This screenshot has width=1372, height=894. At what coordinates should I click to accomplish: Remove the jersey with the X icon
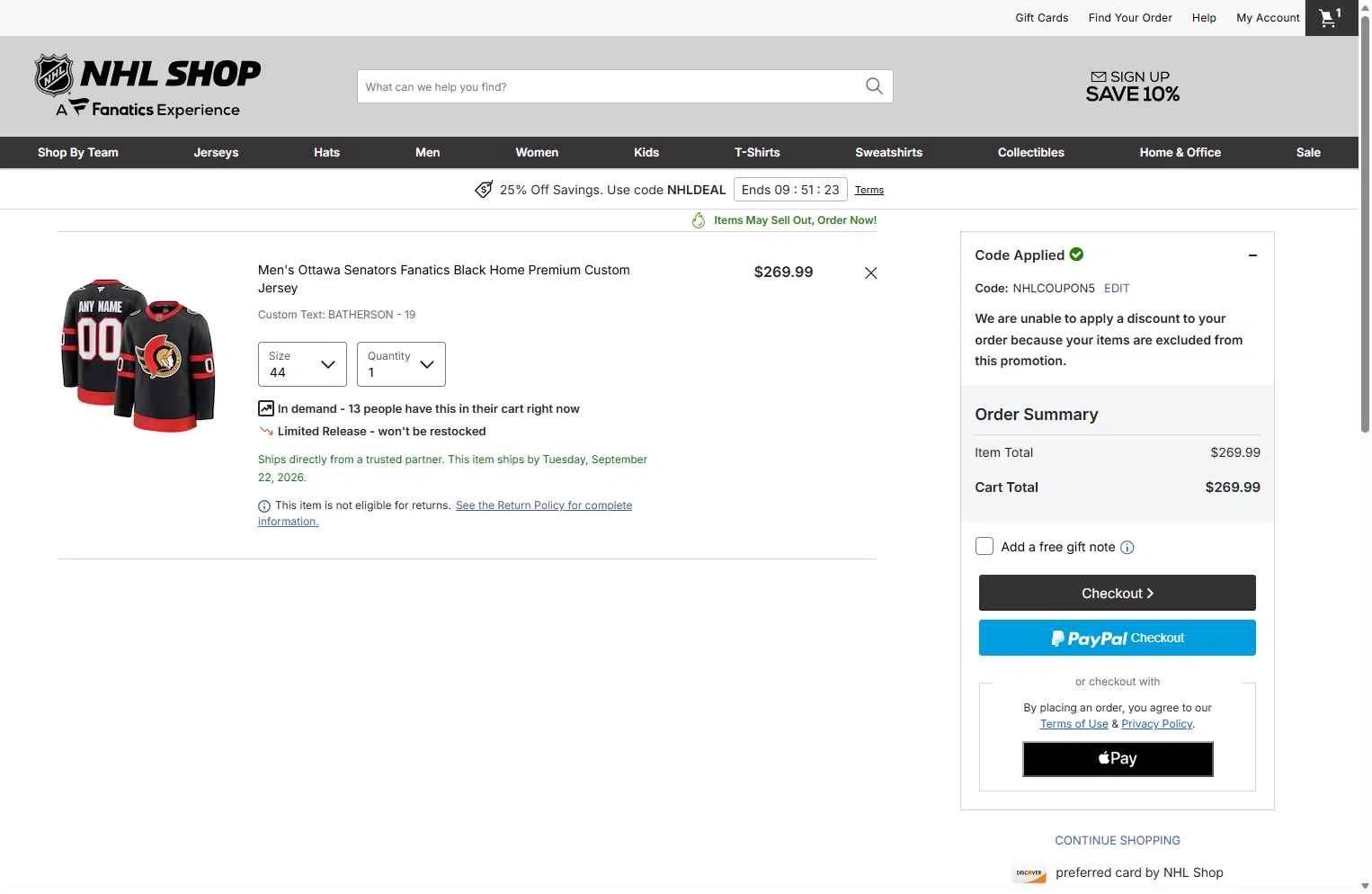[x=870, y=273]
